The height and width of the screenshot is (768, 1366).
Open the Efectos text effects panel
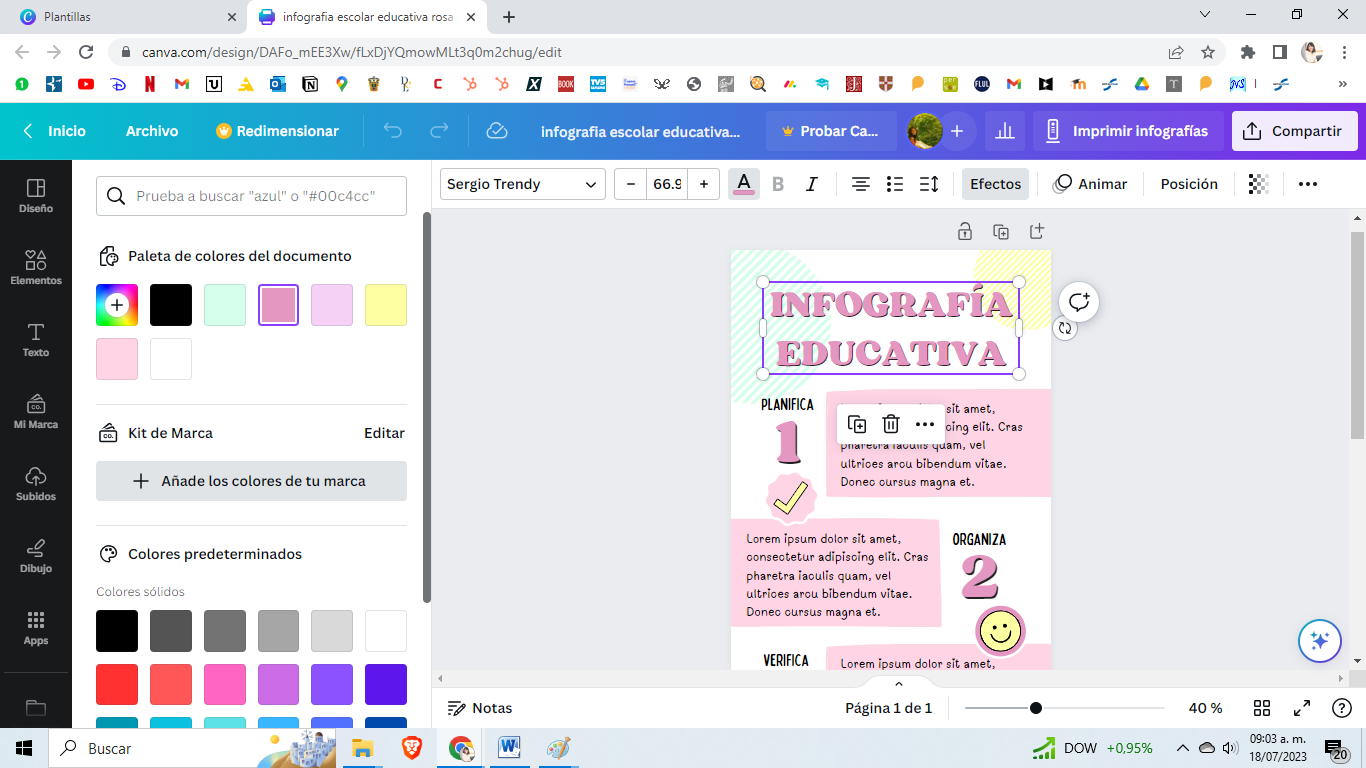(x=995, y=184)
